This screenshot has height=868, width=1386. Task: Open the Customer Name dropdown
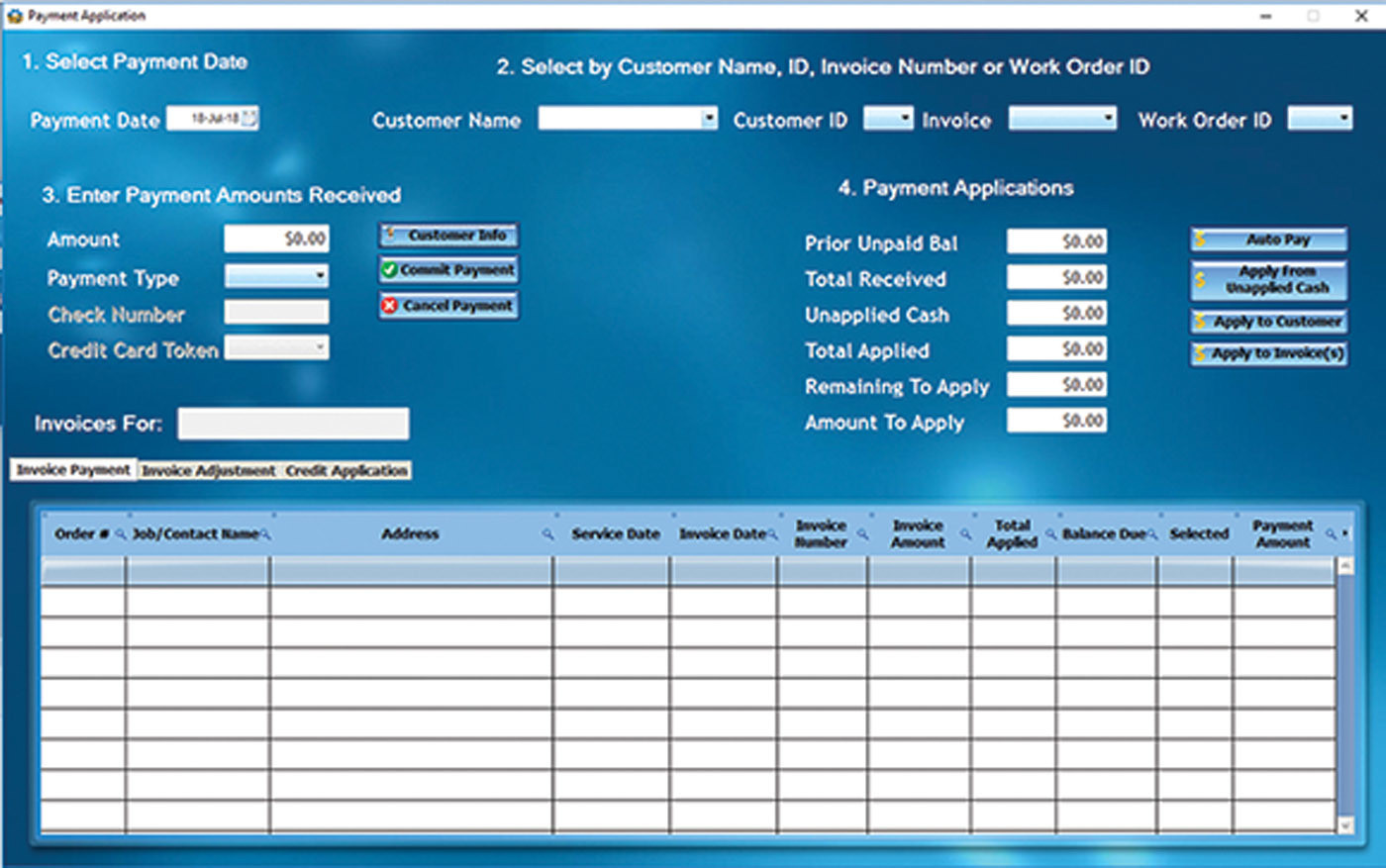pos(709,119)
